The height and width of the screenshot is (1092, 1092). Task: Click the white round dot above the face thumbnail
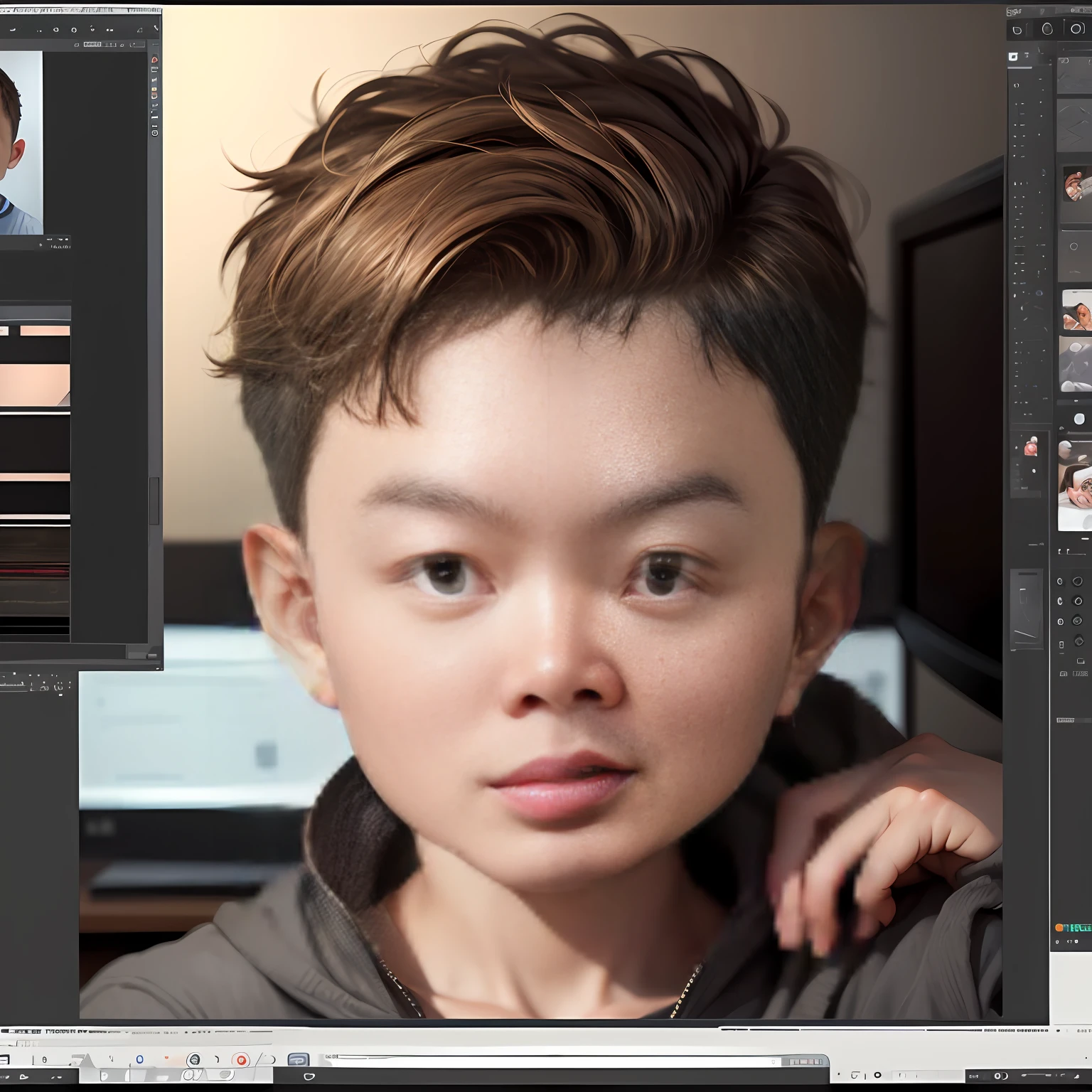click(x=1079, y=418)
